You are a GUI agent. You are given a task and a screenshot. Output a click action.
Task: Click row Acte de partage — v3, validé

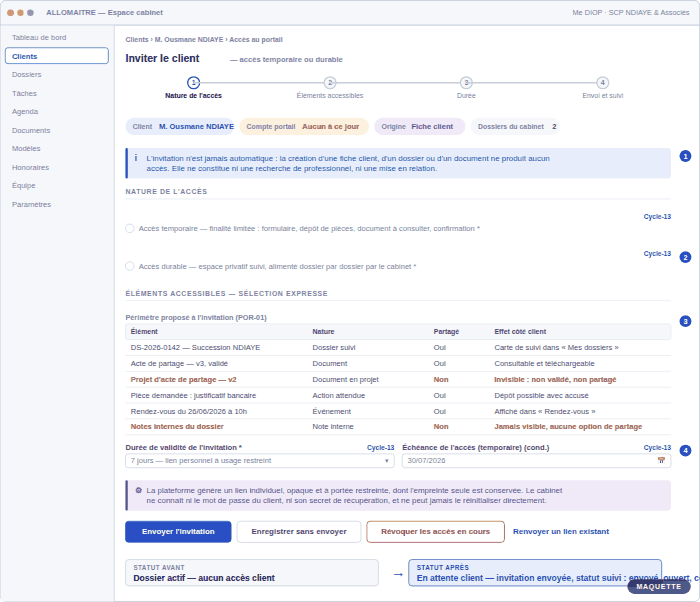click(398, 364)
